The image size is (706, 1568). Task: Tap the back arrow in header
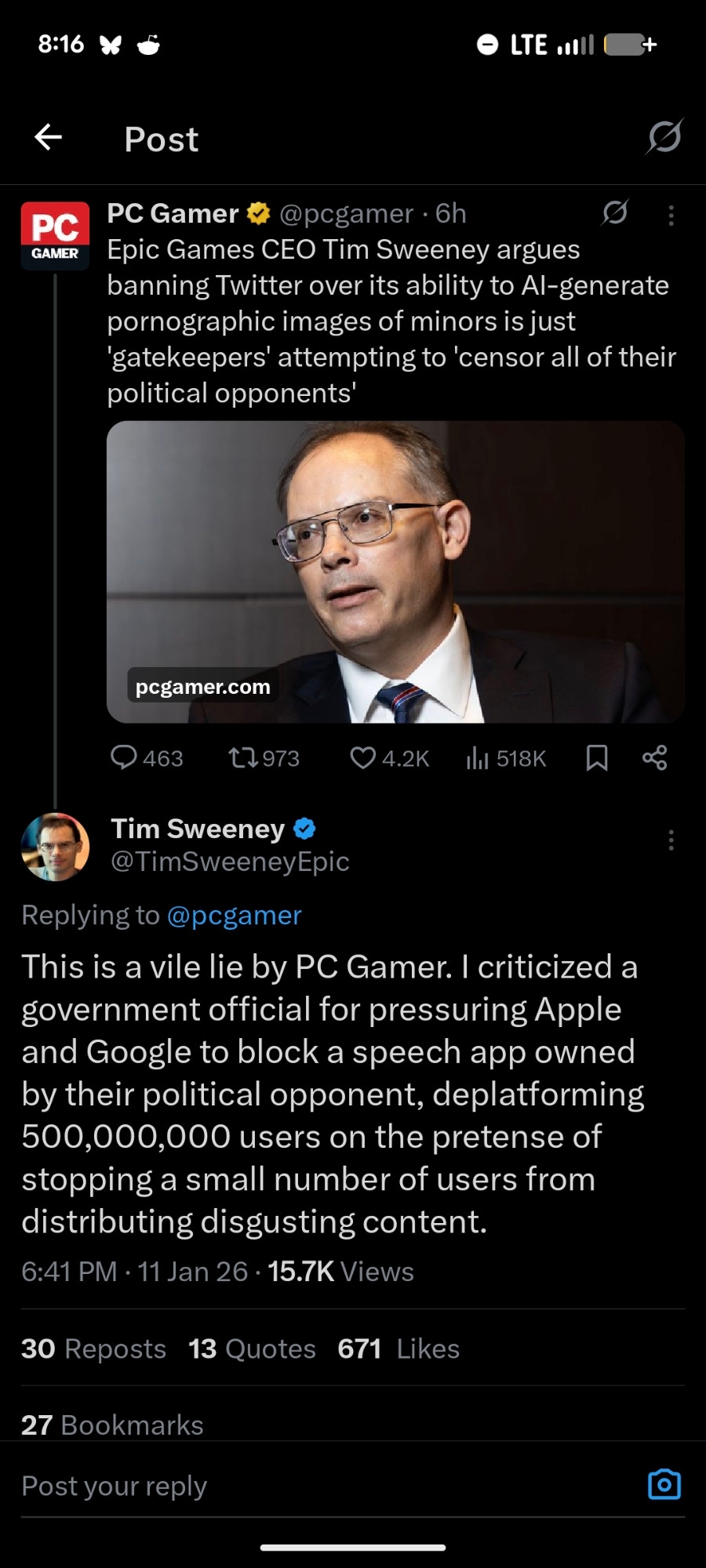(x=49, y=137)
